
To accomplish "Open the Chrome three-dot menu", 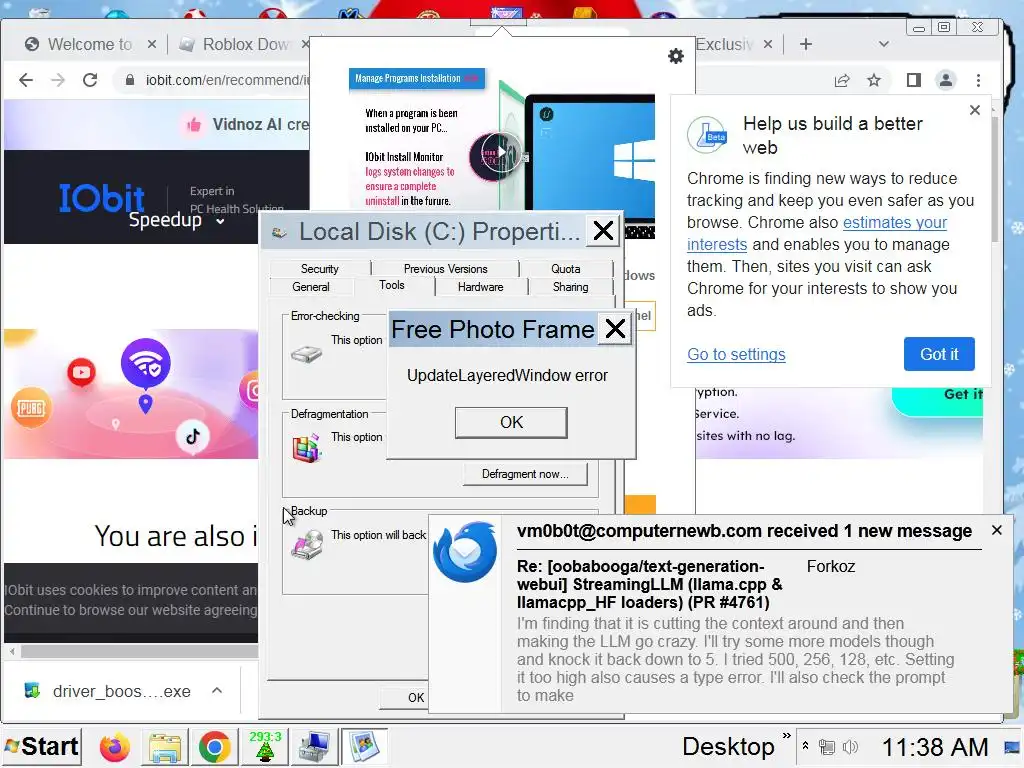I will point(978,80).
